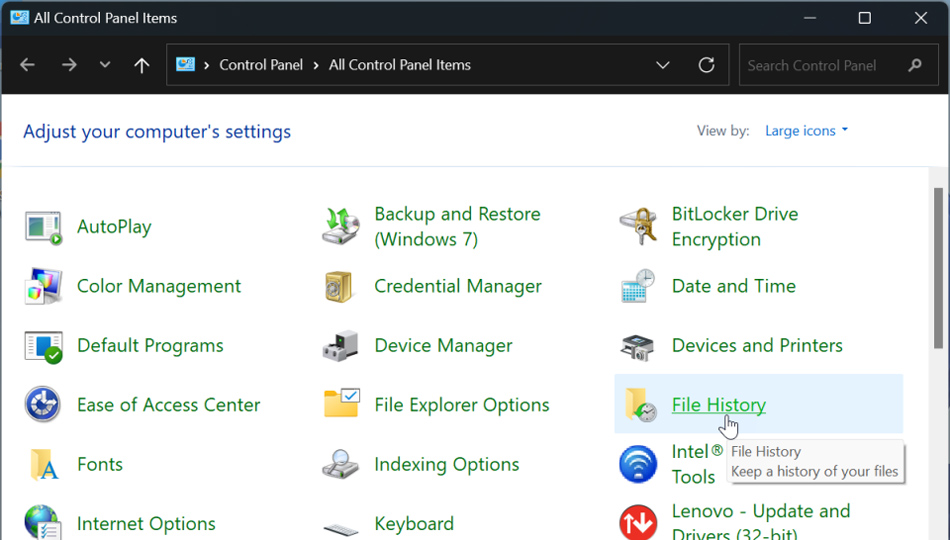Open the Credential Manager safe icon
Viewport: 950px width, 540px height.
[341, 287]
